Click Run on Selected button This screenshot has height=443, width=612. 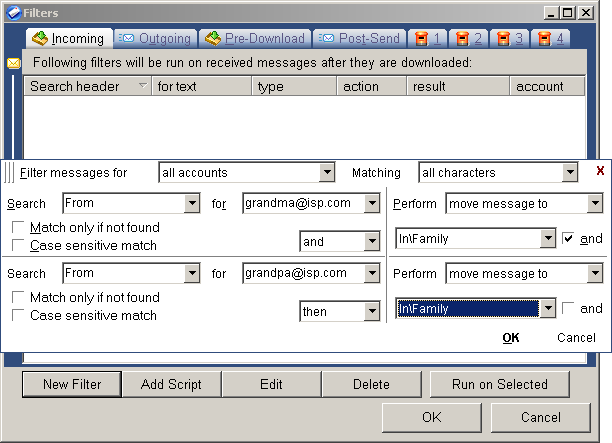click(x=499, y=384)
